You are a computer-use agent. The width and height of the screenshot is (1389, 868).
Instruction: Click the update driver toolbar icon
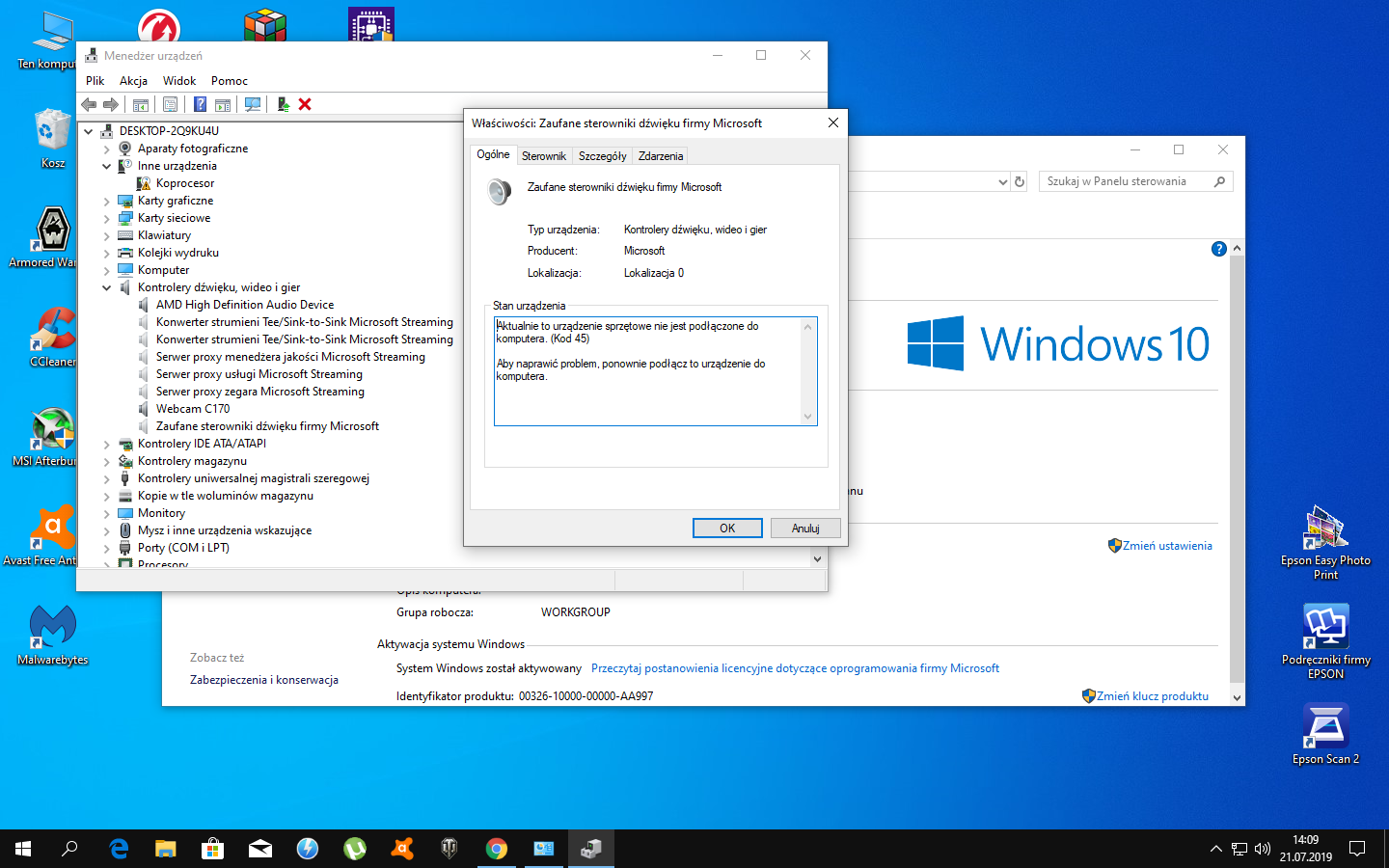coord(283,104)
